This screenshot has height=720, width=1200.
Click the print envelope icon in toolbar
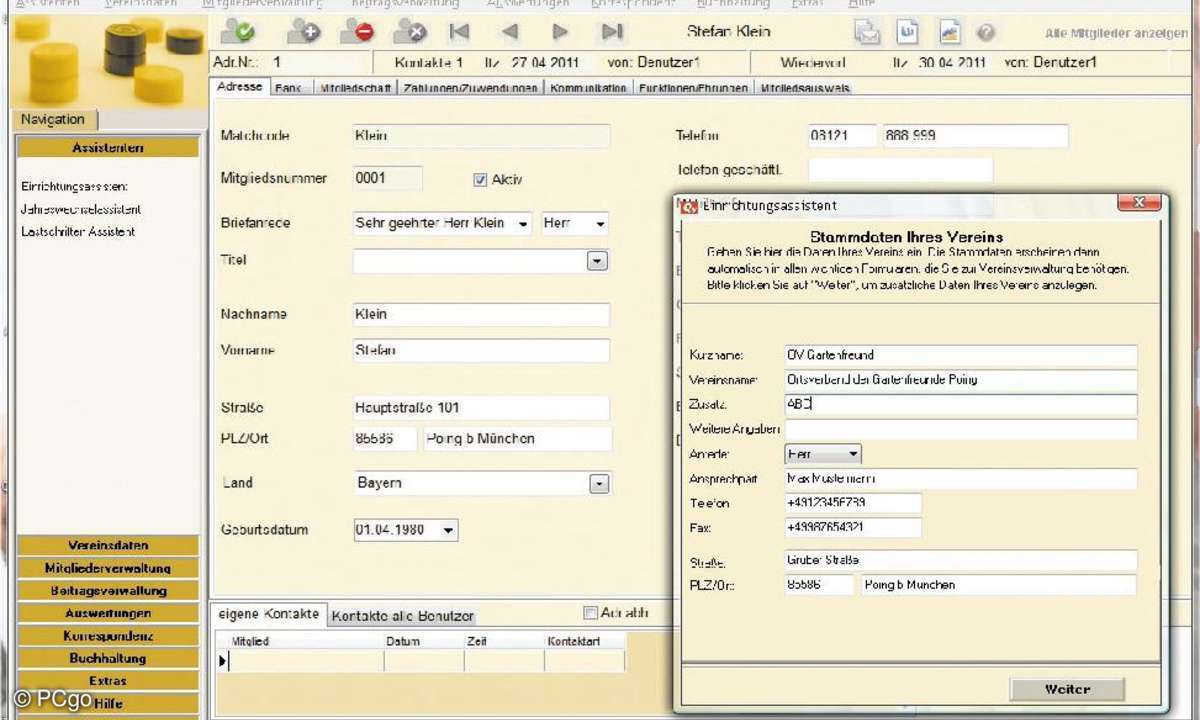click(867, 32)
